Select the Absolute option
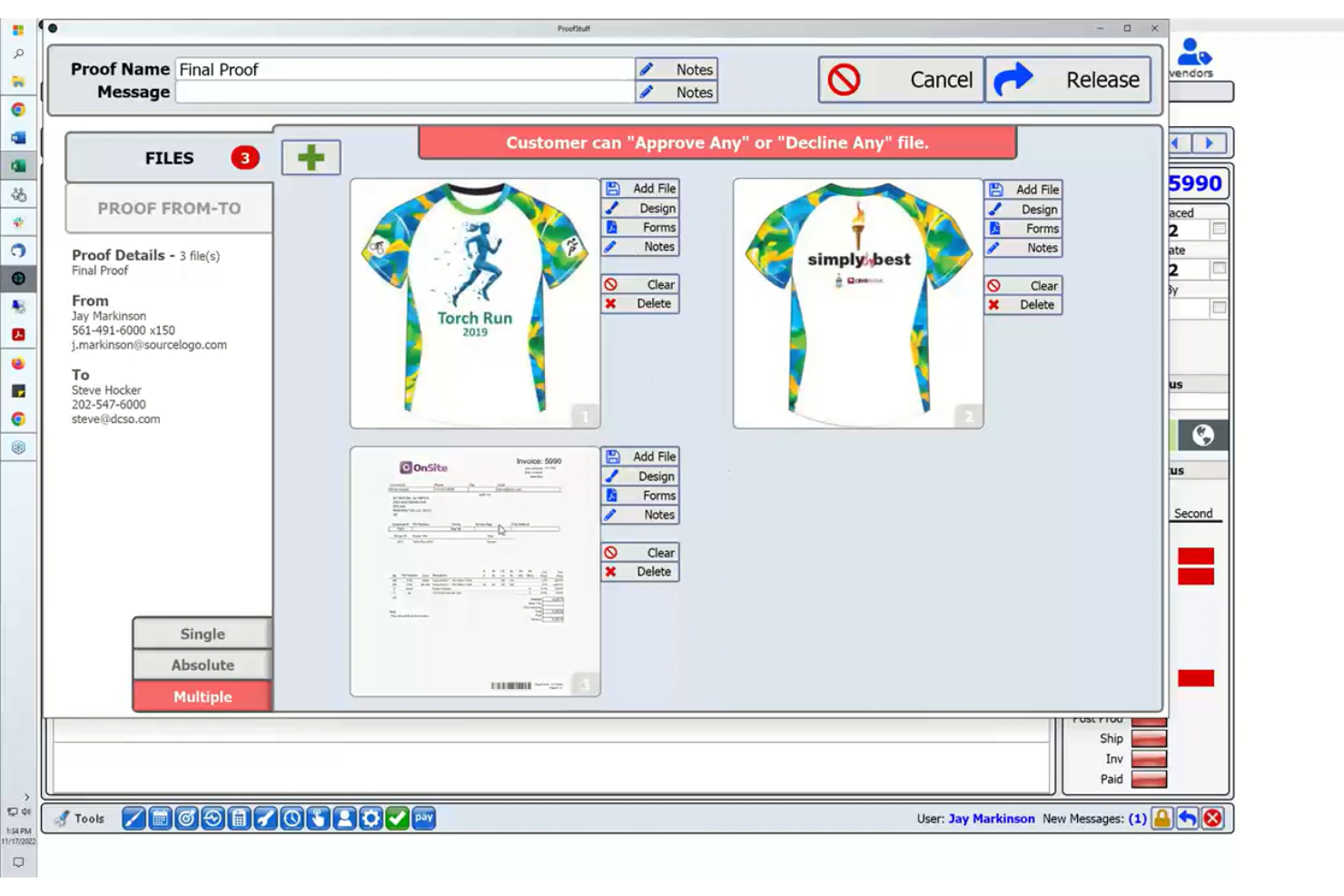This screenshot has width=1344, height=896. click(x=202, y=665)
